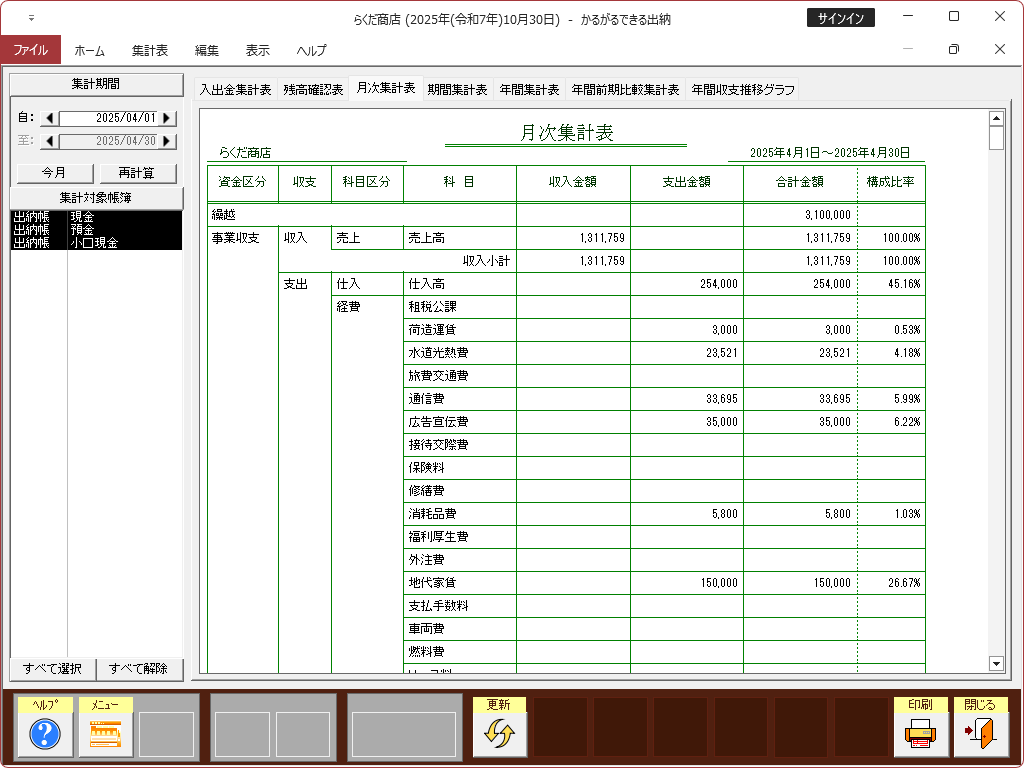Viewport: 1024px width, 768px height.
Task: Toggle the 小口現金 ledger selection
Action: 96,242
